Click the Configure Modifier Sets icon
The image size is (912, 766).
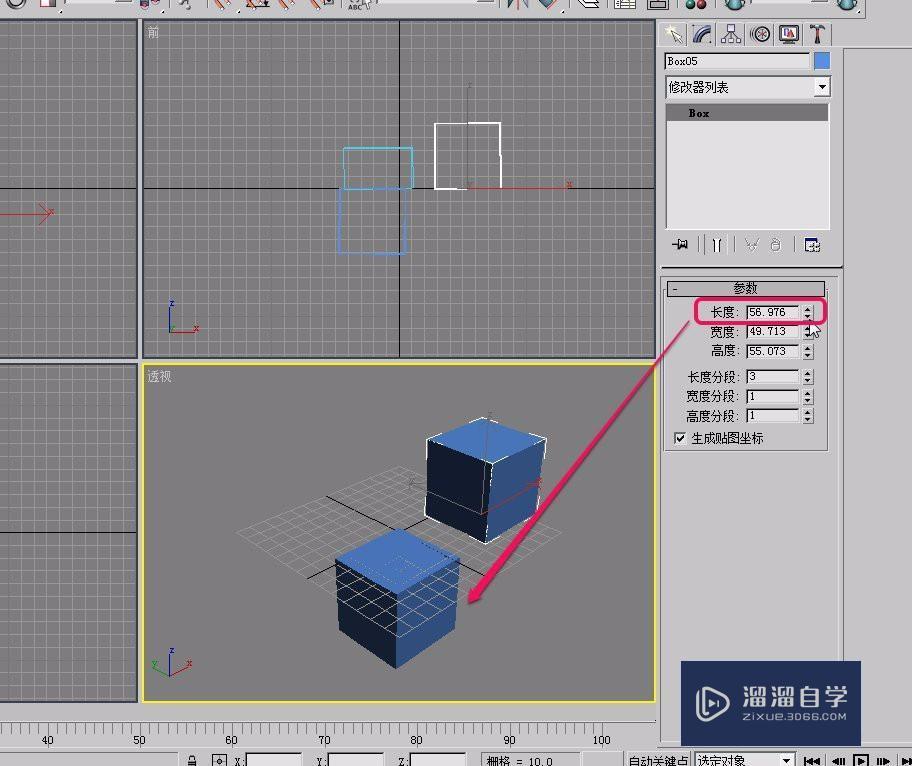coord(812,244)
